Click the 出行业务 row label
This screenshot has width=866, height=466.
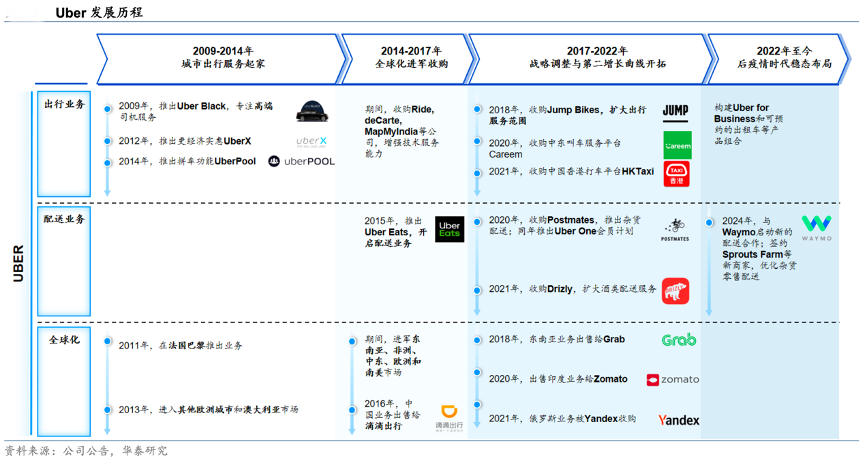click(x=65, y=104)
